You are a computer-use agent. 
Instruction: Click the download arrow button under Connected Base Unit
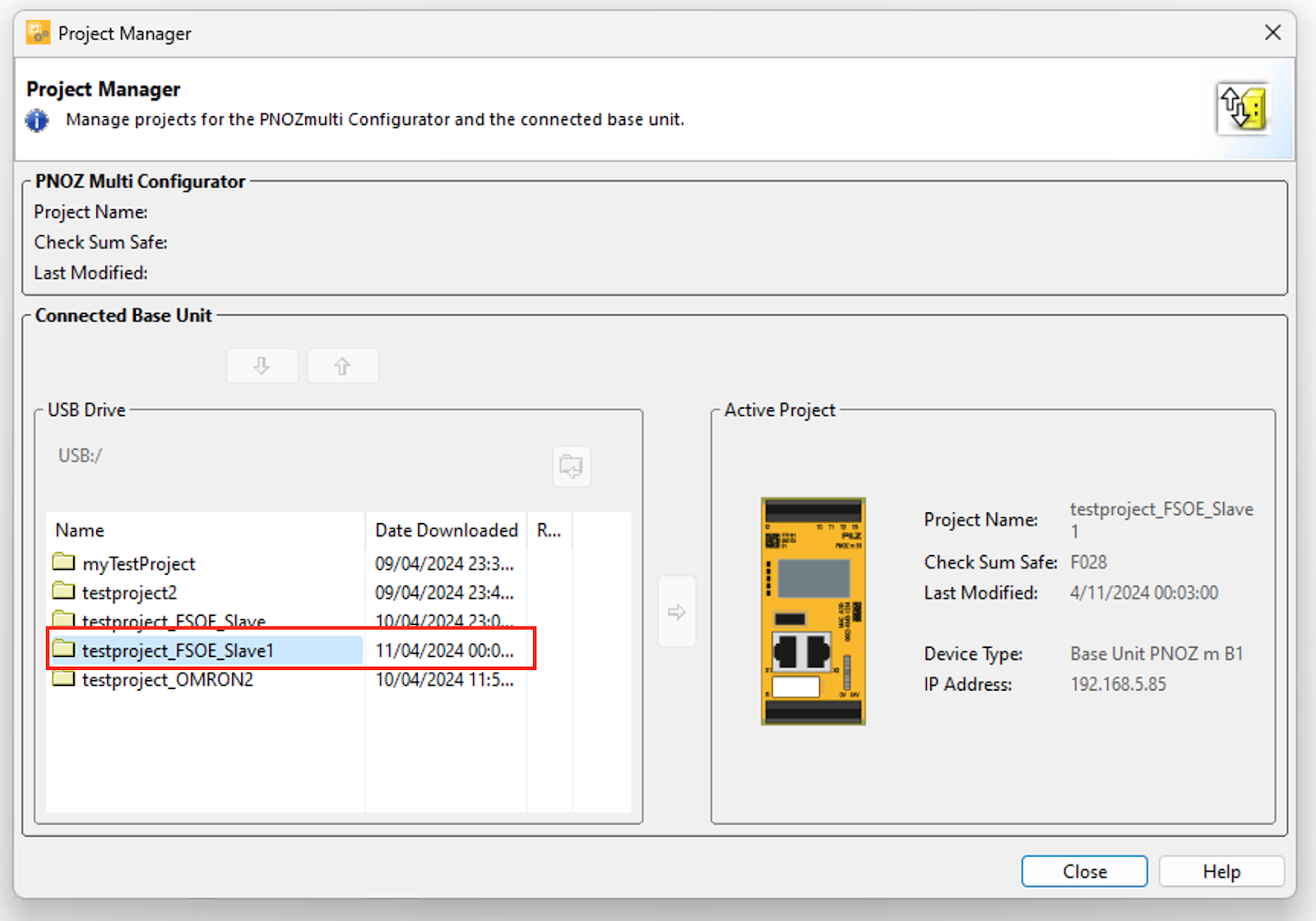point(262,366)
